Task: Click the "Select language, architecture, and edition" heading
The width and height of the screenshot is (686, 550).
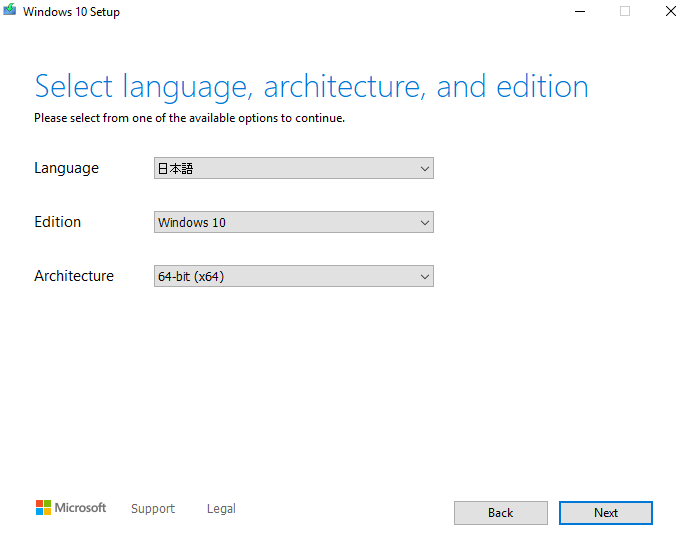Action: 312,87
